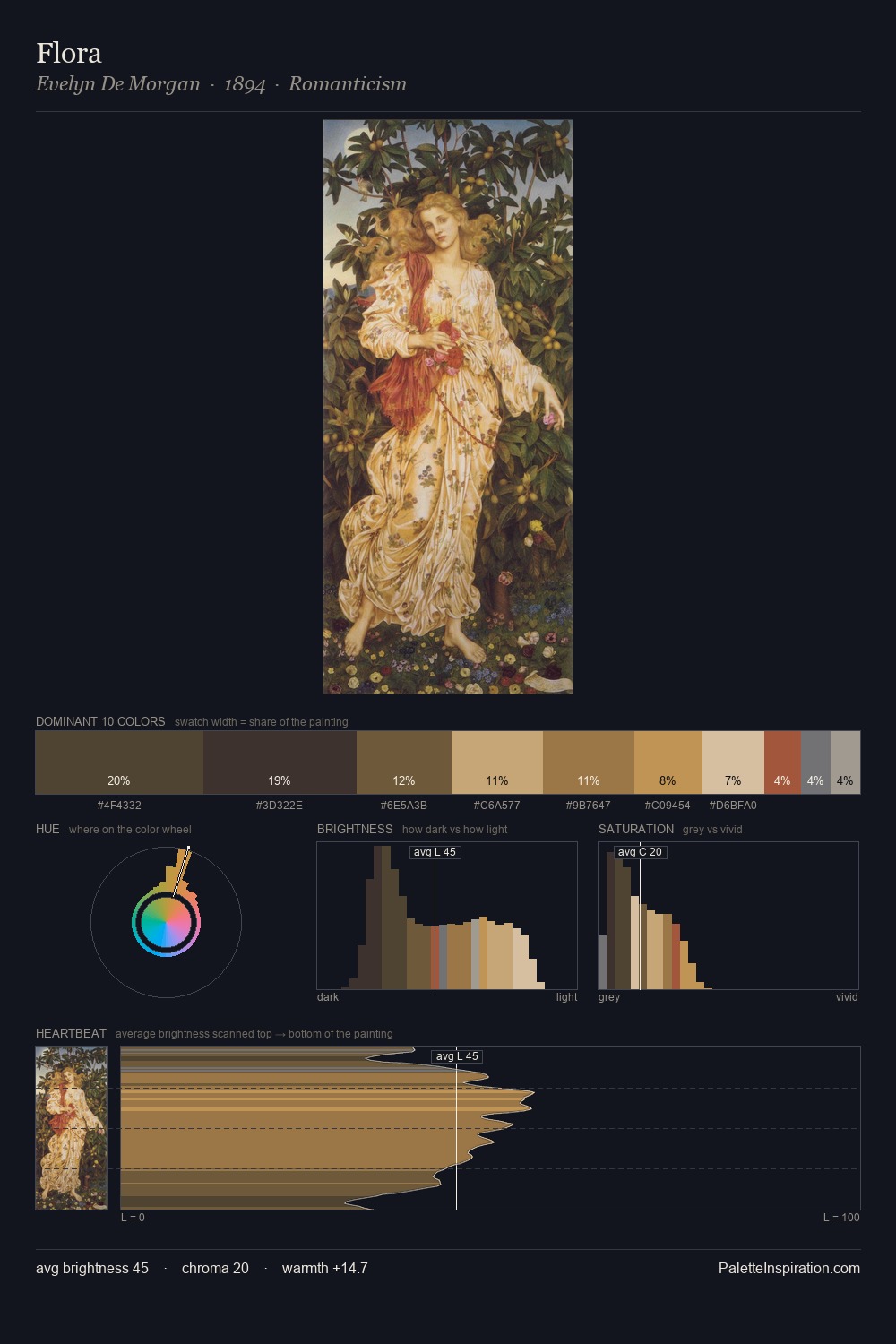The height and width of the screenshot is (1344, 896).
Task: Click the 'HEARTBEAT' section heading
Action: coord(71,1033)
